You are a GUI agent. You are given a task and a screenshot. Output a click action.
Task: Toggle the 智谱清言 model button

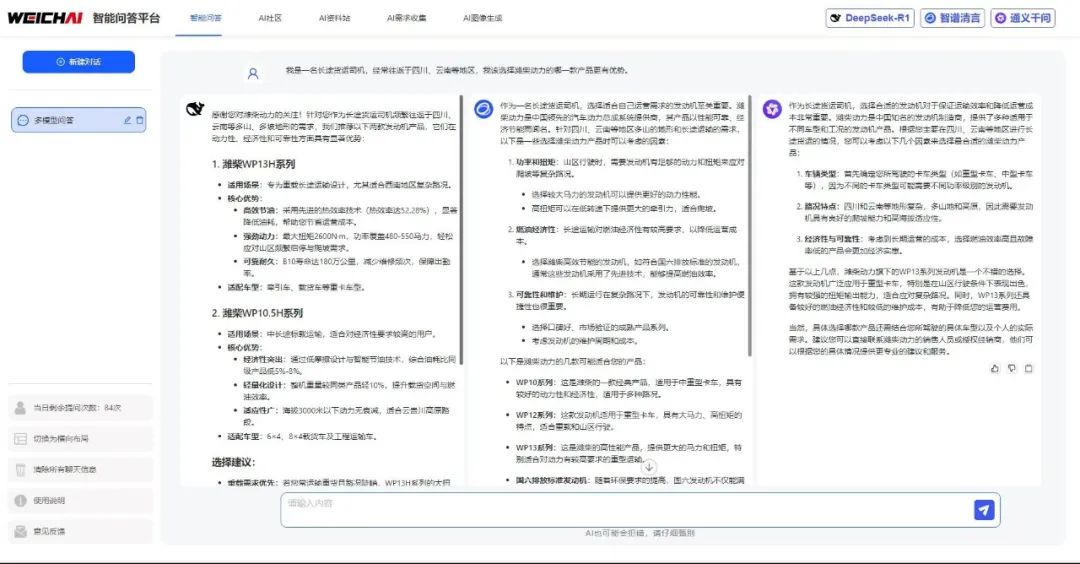click(953, 18)
